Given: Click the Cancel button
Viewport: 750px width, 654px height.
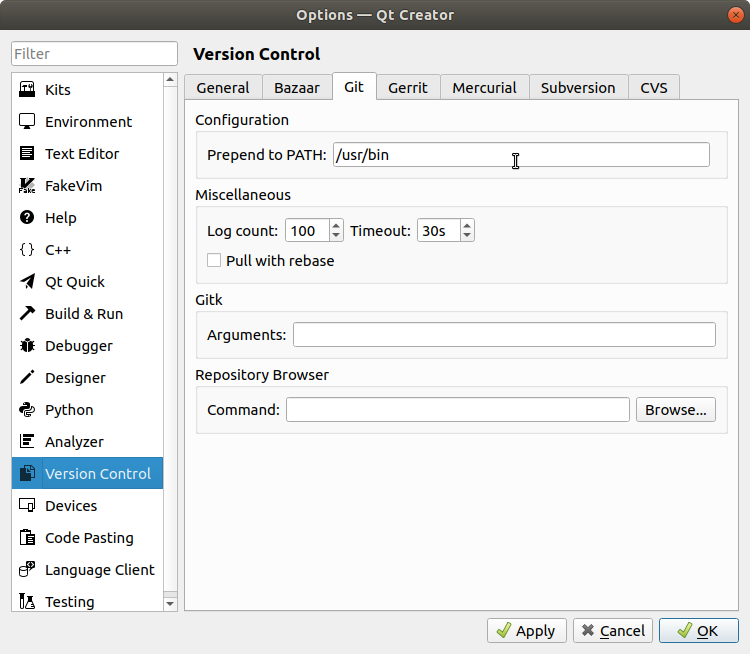Looking at the screenshot, I should point(614,631).
